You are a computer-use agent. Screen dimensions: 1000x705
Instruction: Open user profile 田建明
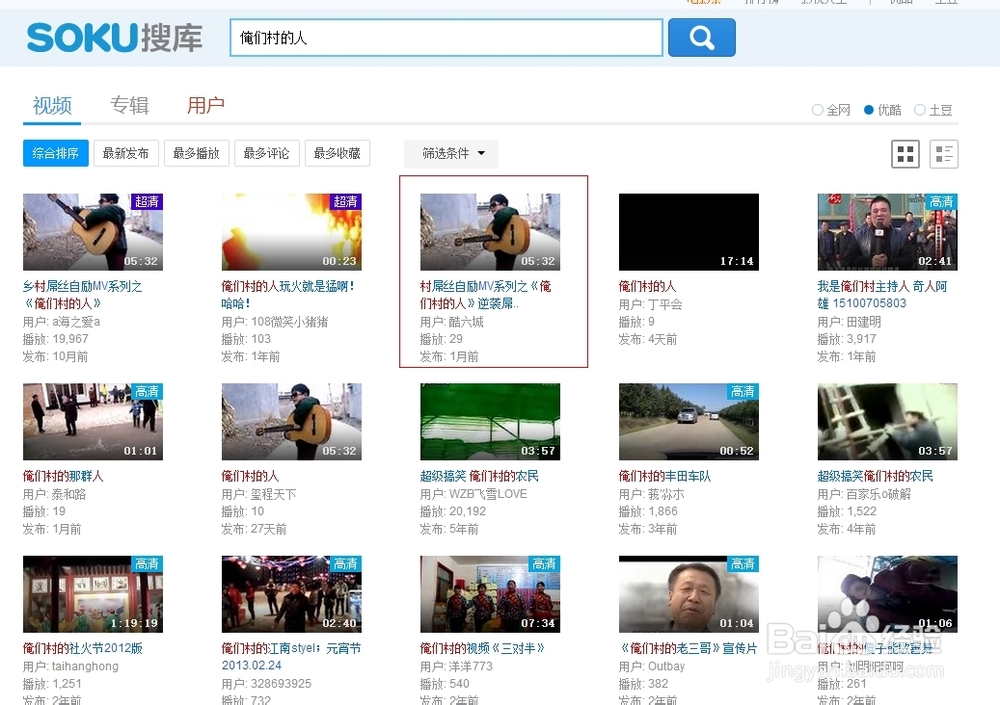tap(864, 322)
